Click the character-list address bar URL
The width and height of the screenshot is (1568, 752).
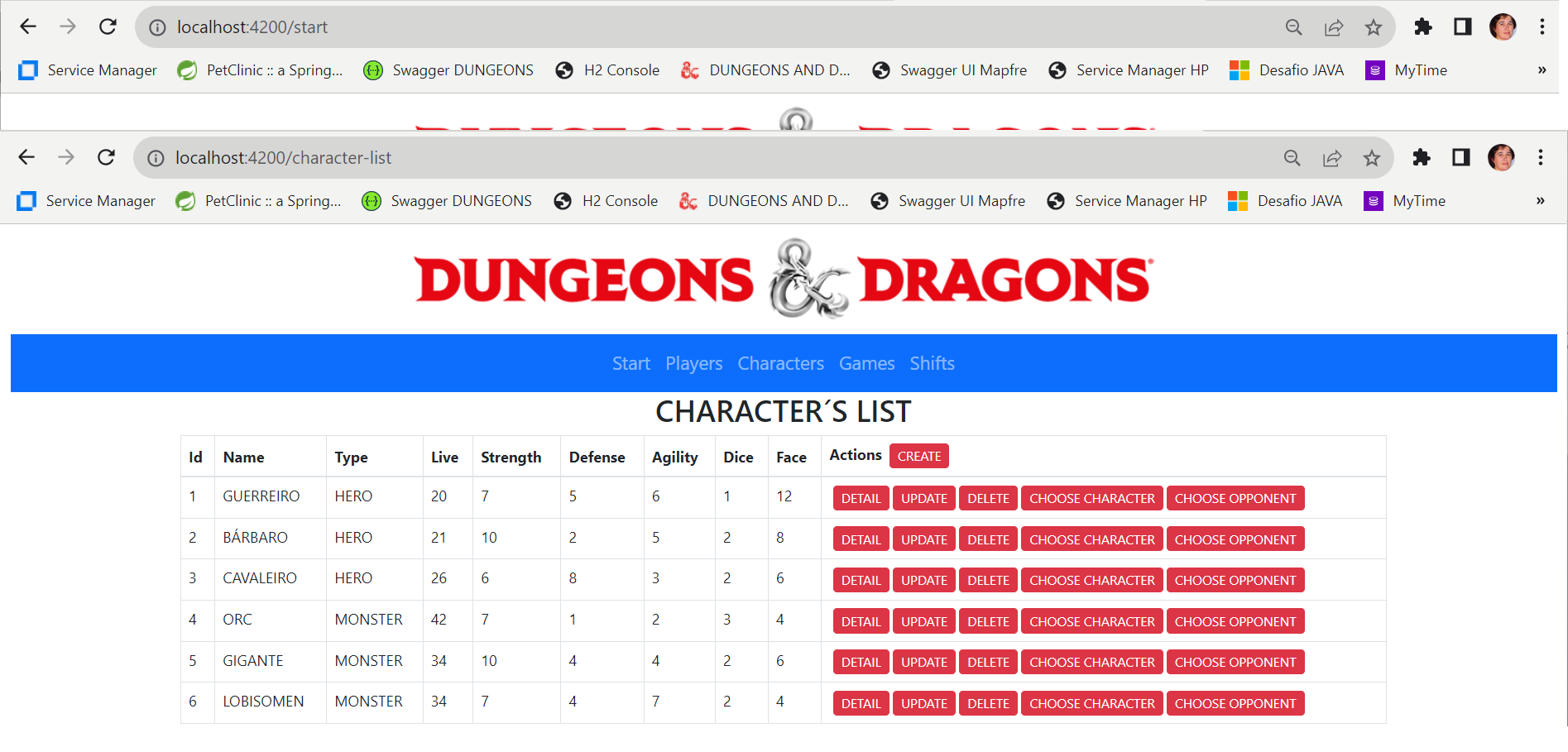tap(283, 157)
